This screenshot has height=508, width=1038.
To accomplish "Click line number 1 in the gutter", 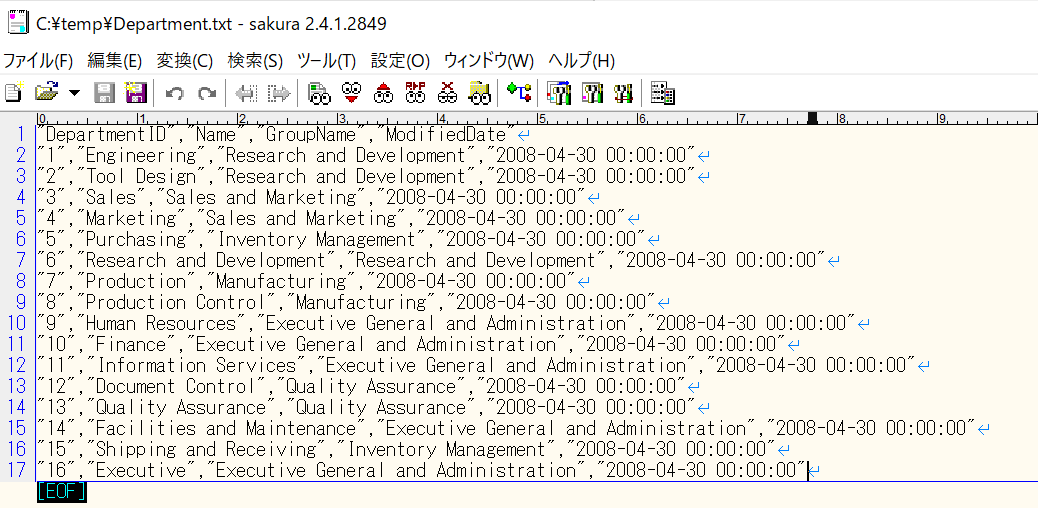I will click(21, 135).
